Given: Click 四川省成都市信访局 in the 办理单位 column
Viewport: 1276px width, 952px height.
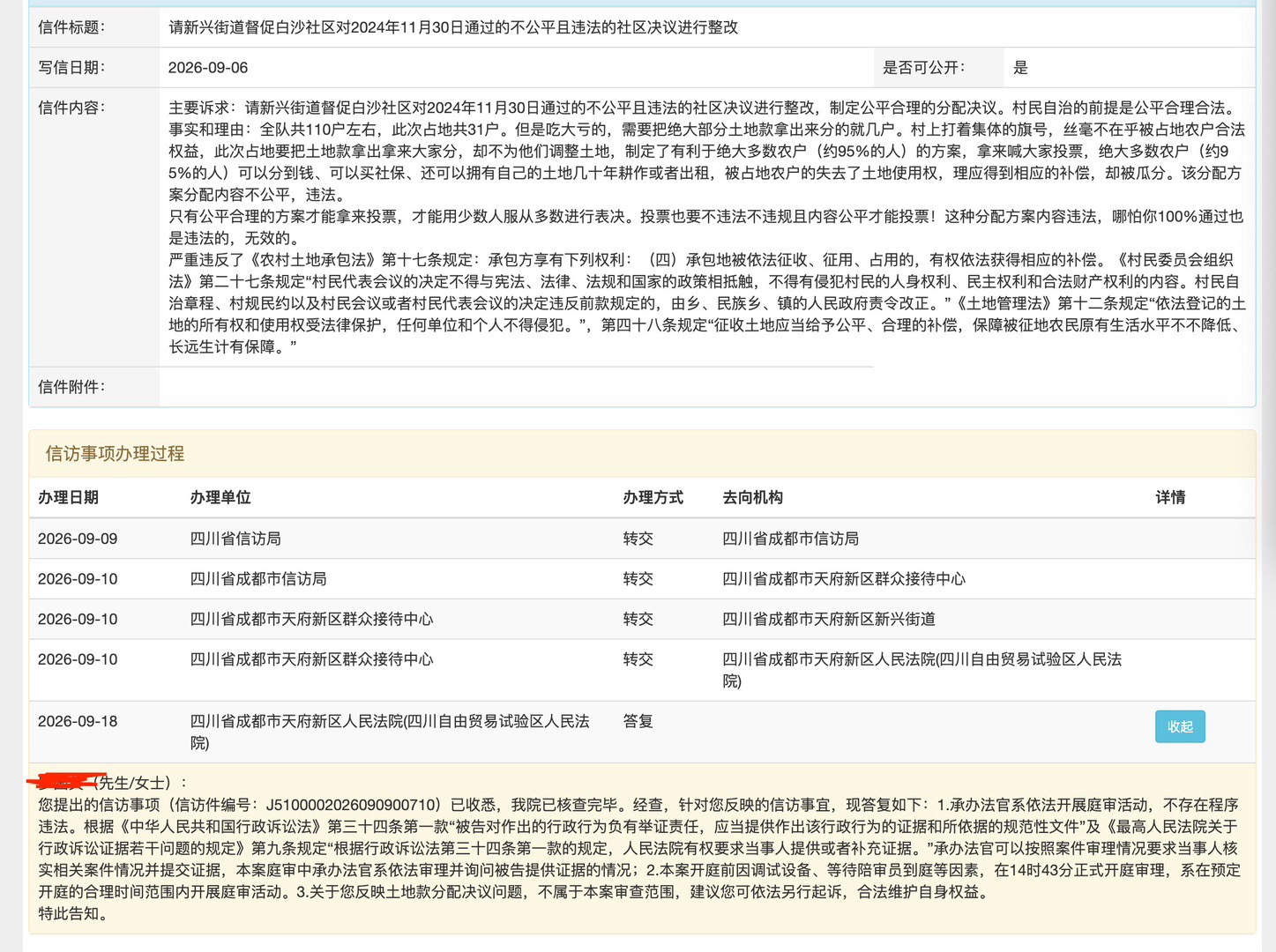Looking at the screenshot, I should tap(258, 579).
